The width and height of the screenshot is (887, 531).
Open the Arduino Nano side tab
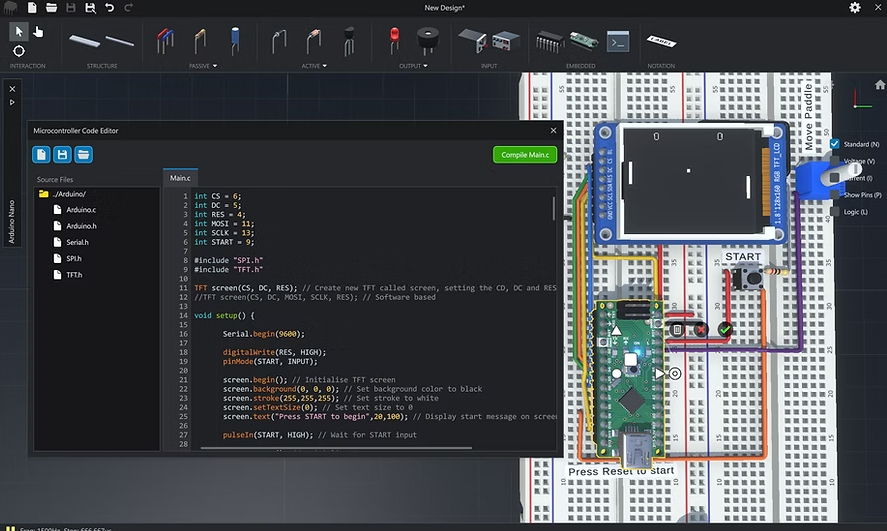tap(13, 221)
